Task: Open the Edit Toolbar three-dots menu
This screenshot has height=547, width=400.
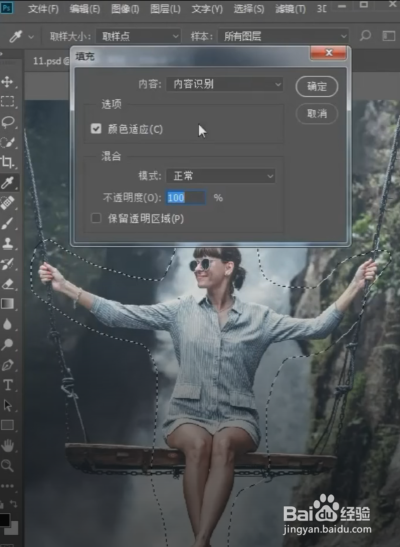Action: click(7, 486)
